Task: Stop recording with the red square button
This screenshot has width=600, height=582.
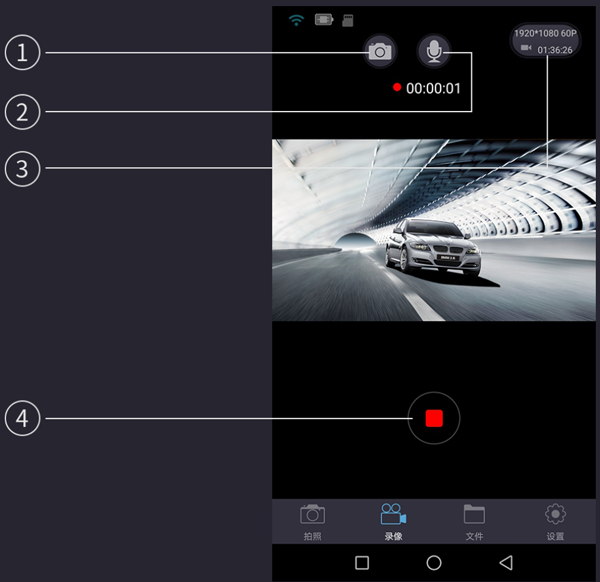Action: coord(434,418)
